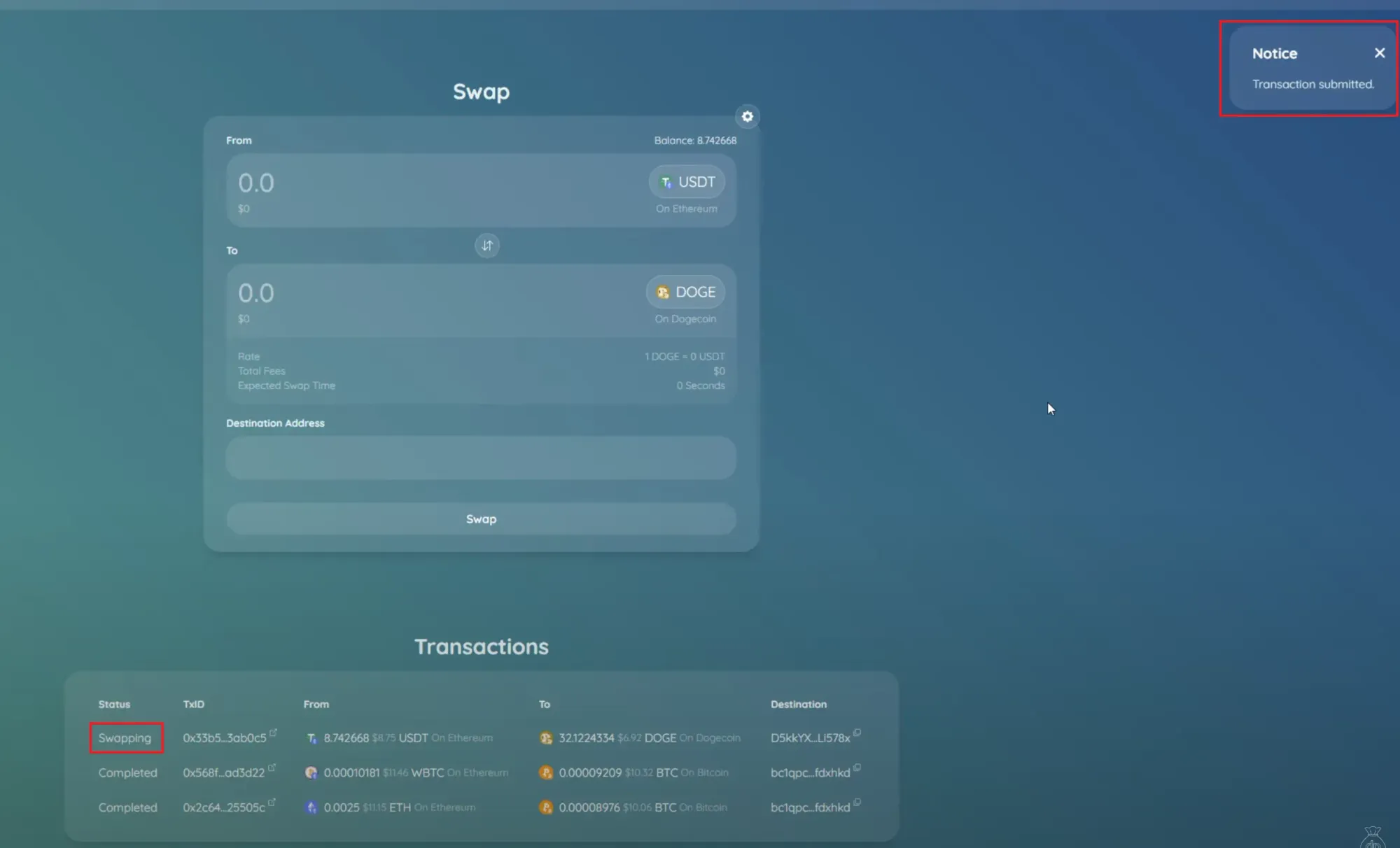Copy bc1qpc...fdxhkd address in WBTC row

pos(857,768)
